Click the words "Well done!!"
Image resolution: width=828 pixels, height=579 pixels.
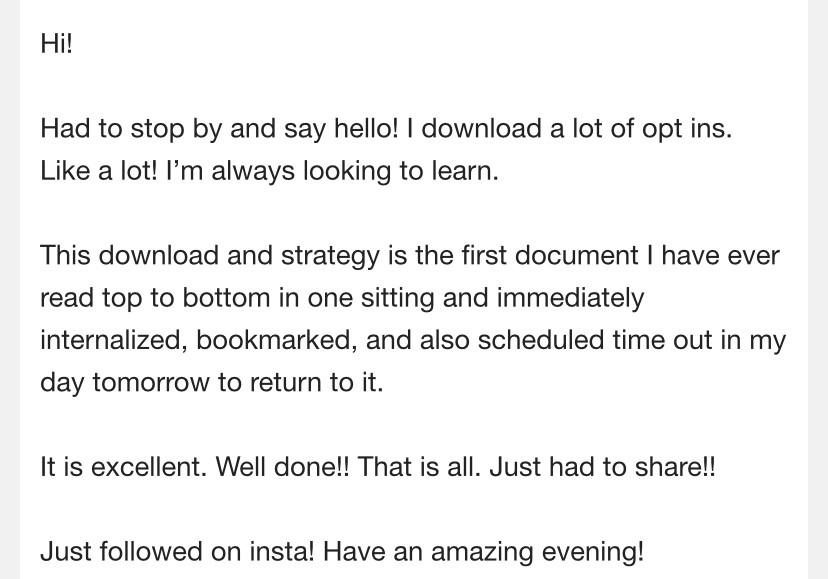point(283,466)
